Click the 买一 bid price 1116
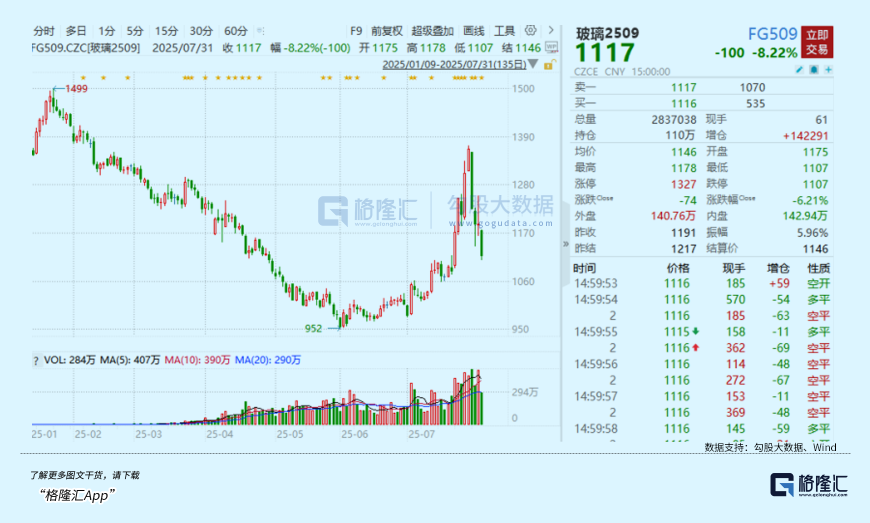The width and height of the screenshot is (870, 523). 684,104
